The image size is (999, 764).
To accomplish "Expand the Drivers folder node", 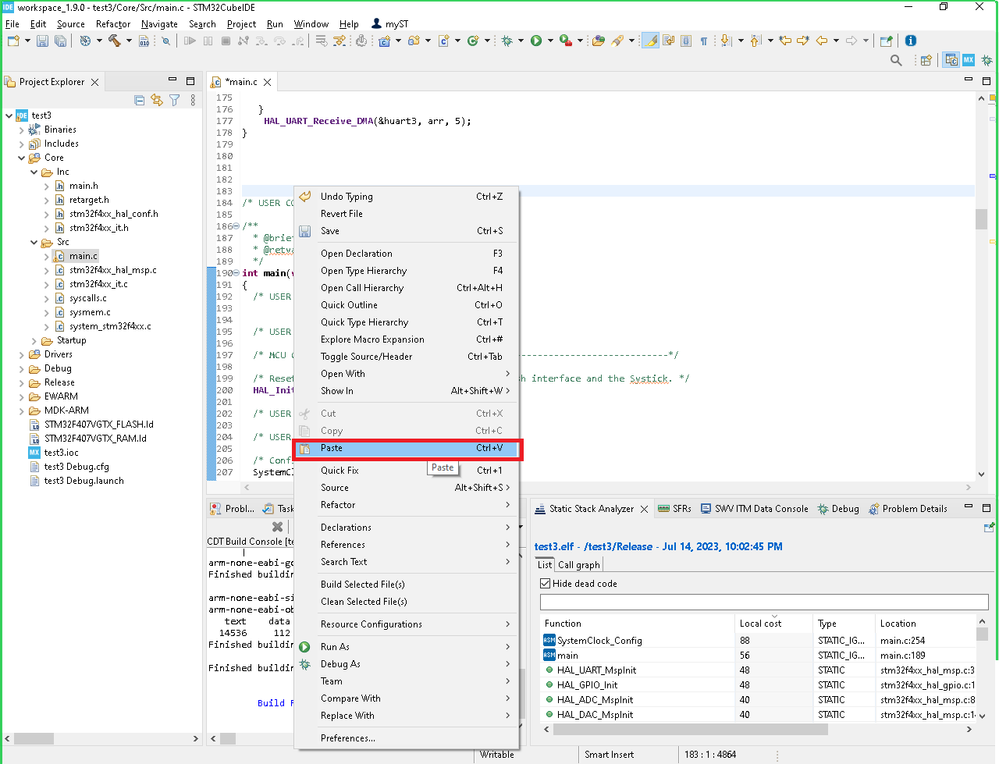I will coord(22,355).
